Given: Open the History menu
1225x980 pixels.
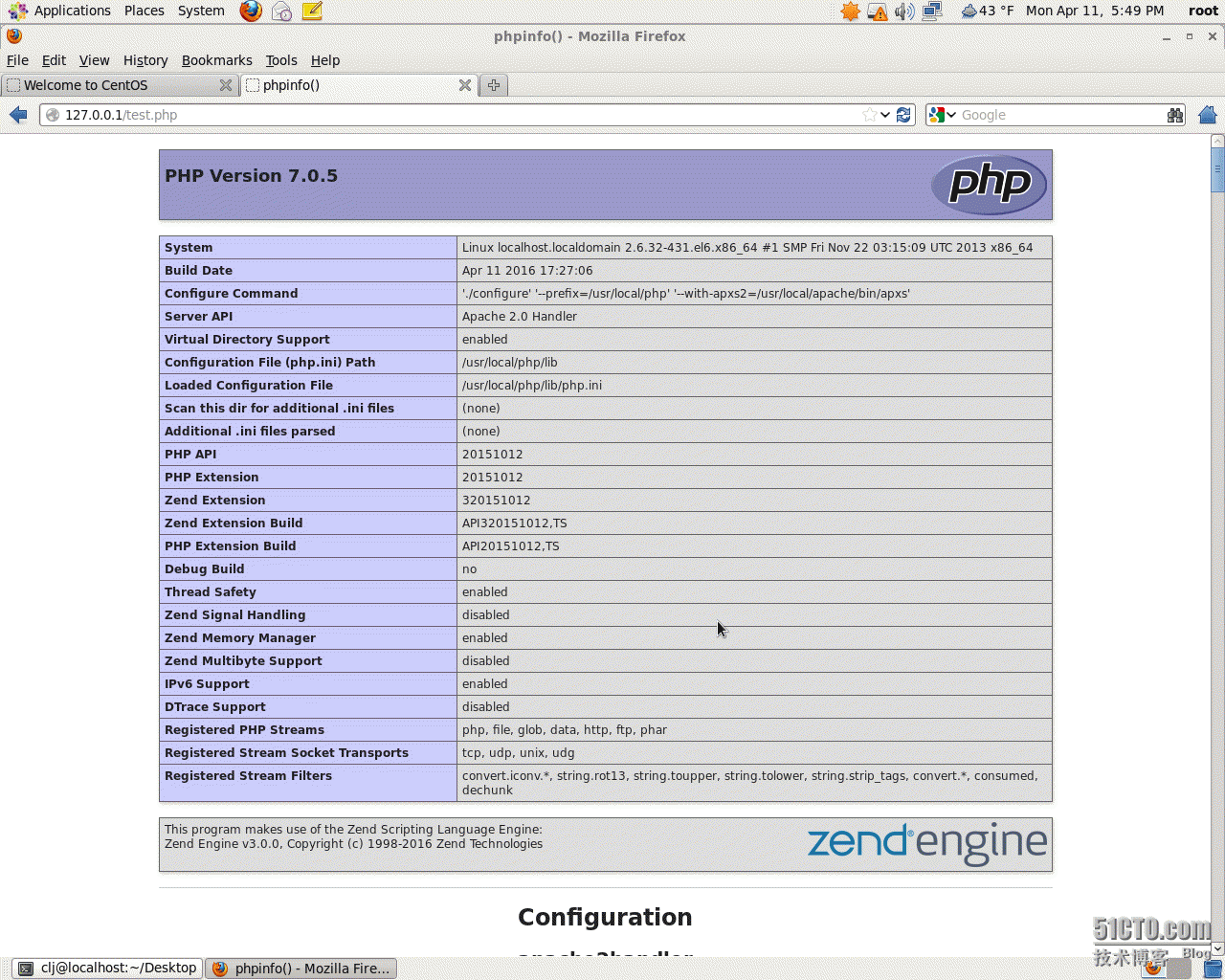Looking at the screenshot, I should 145,60.
